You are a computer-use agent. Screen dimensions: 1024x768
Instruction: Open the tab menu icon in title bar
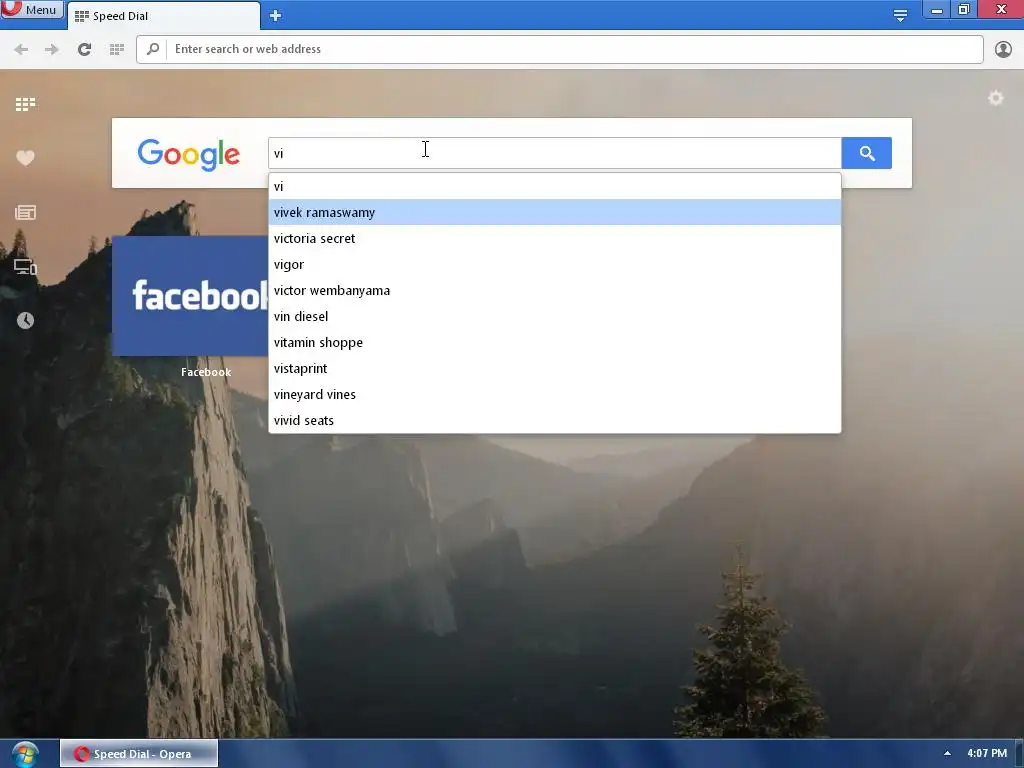(900, 15)
